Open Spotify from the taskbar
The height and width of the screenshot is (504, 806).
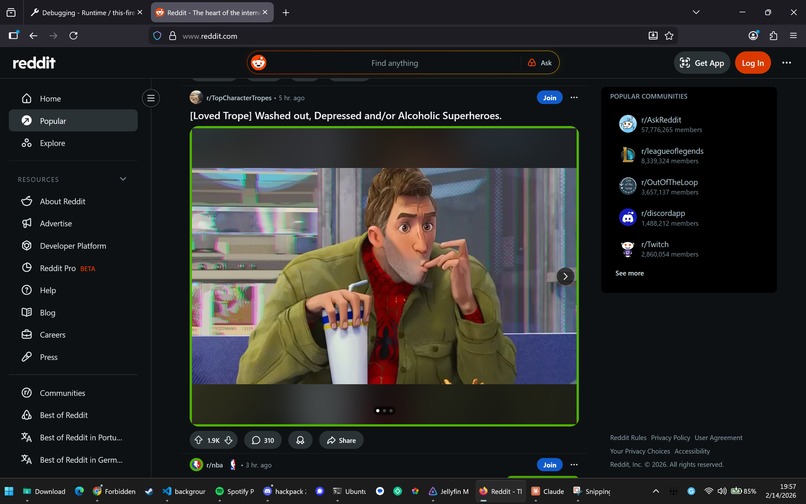click(x=235, y=491)
